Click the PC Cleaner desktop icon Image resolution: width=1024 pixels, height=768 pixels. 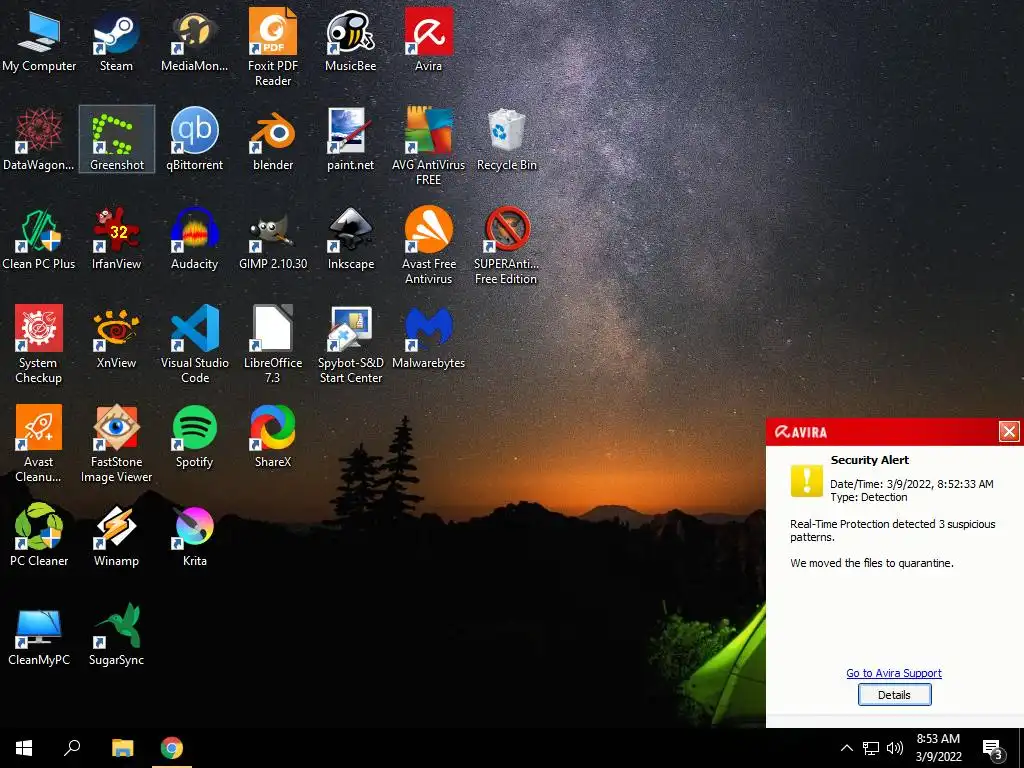click(39, 536)
